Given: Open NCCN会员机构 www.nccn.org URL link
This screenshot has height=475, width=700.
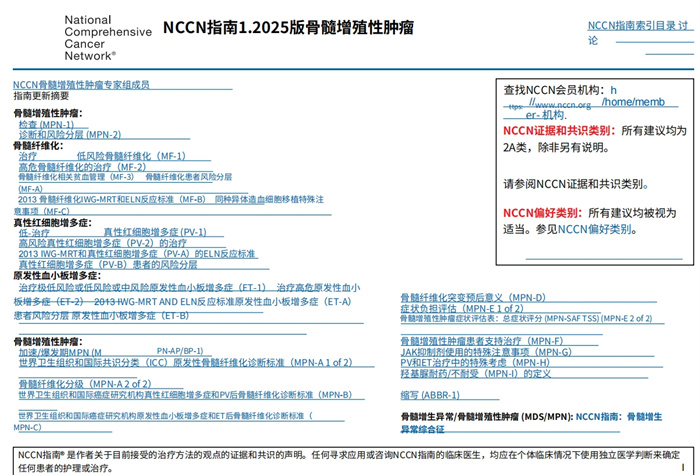Looking at the screenshot, I should pos(584,103).
